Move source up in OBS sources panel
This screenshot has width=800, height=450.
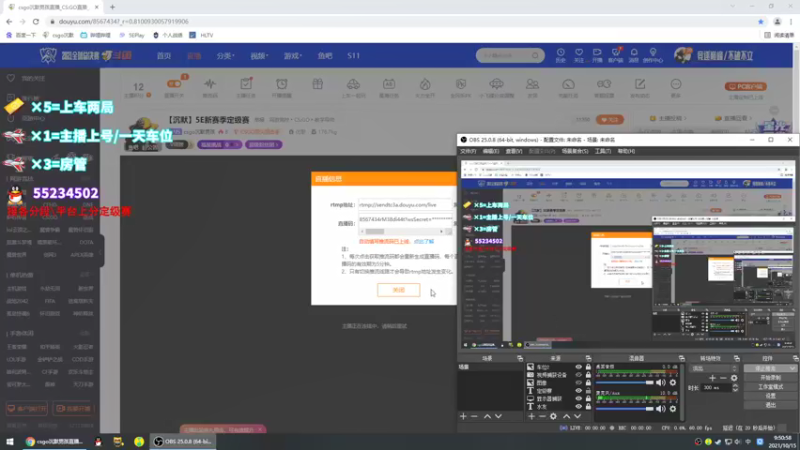click(566, 416)
